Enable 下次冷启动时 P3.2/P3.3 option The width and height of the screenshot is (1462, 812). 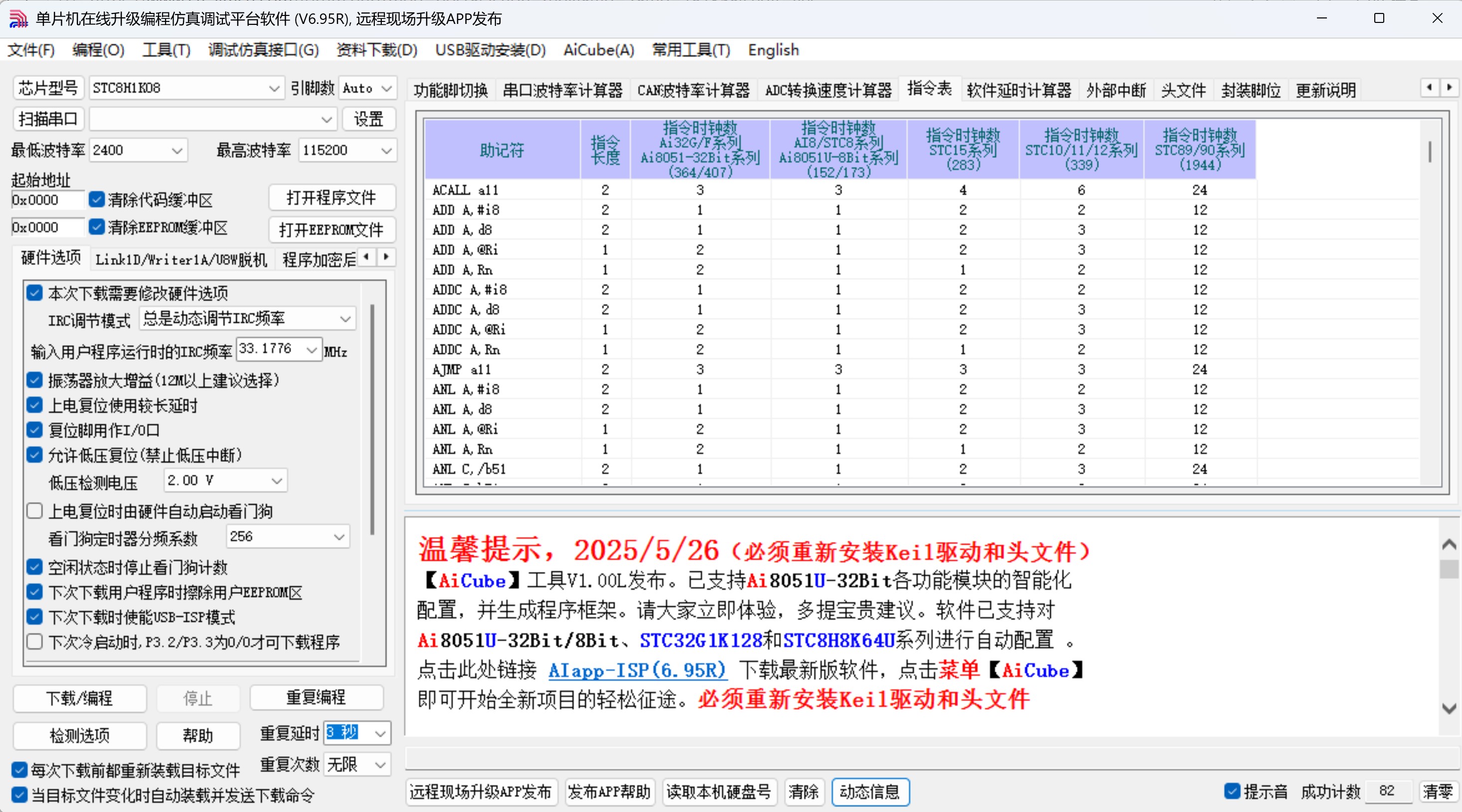[x=34, y=642]
